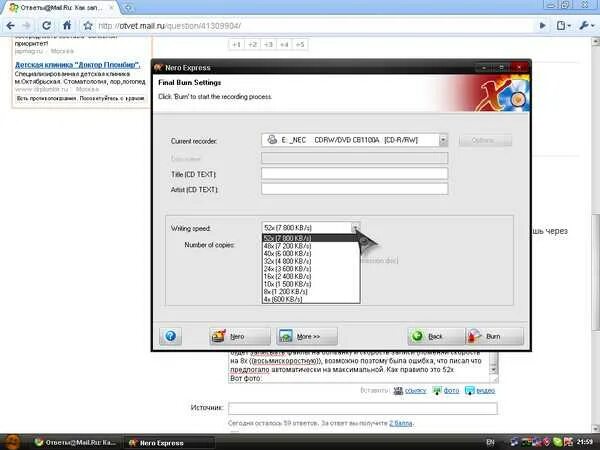Insert a link via ссылку
The image size is (600, 450).
(416, 391)
